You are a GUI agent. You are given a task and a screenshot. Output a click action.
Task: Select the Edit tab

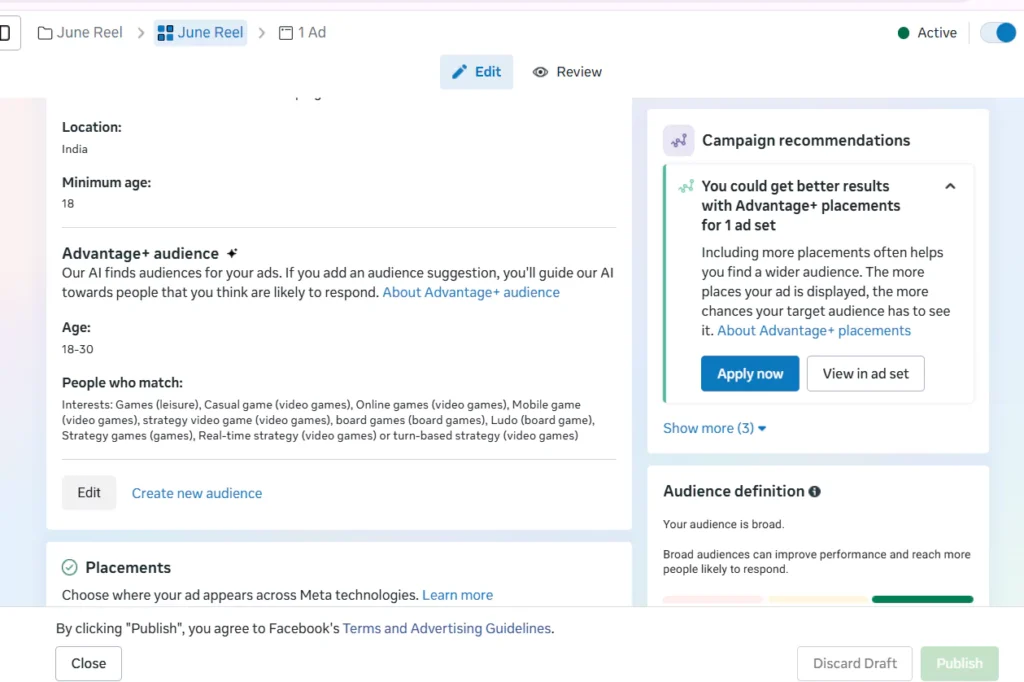pos(477,72)
